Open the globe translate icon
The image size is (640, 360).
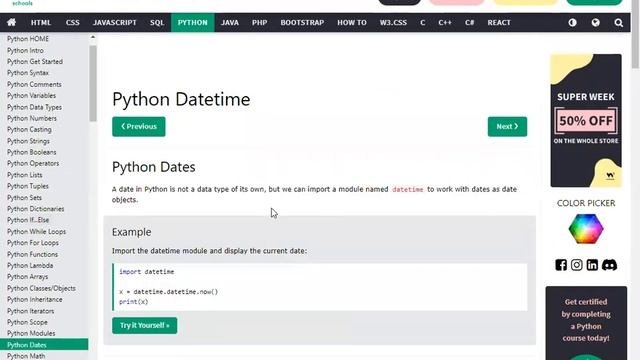click(596, 22)
